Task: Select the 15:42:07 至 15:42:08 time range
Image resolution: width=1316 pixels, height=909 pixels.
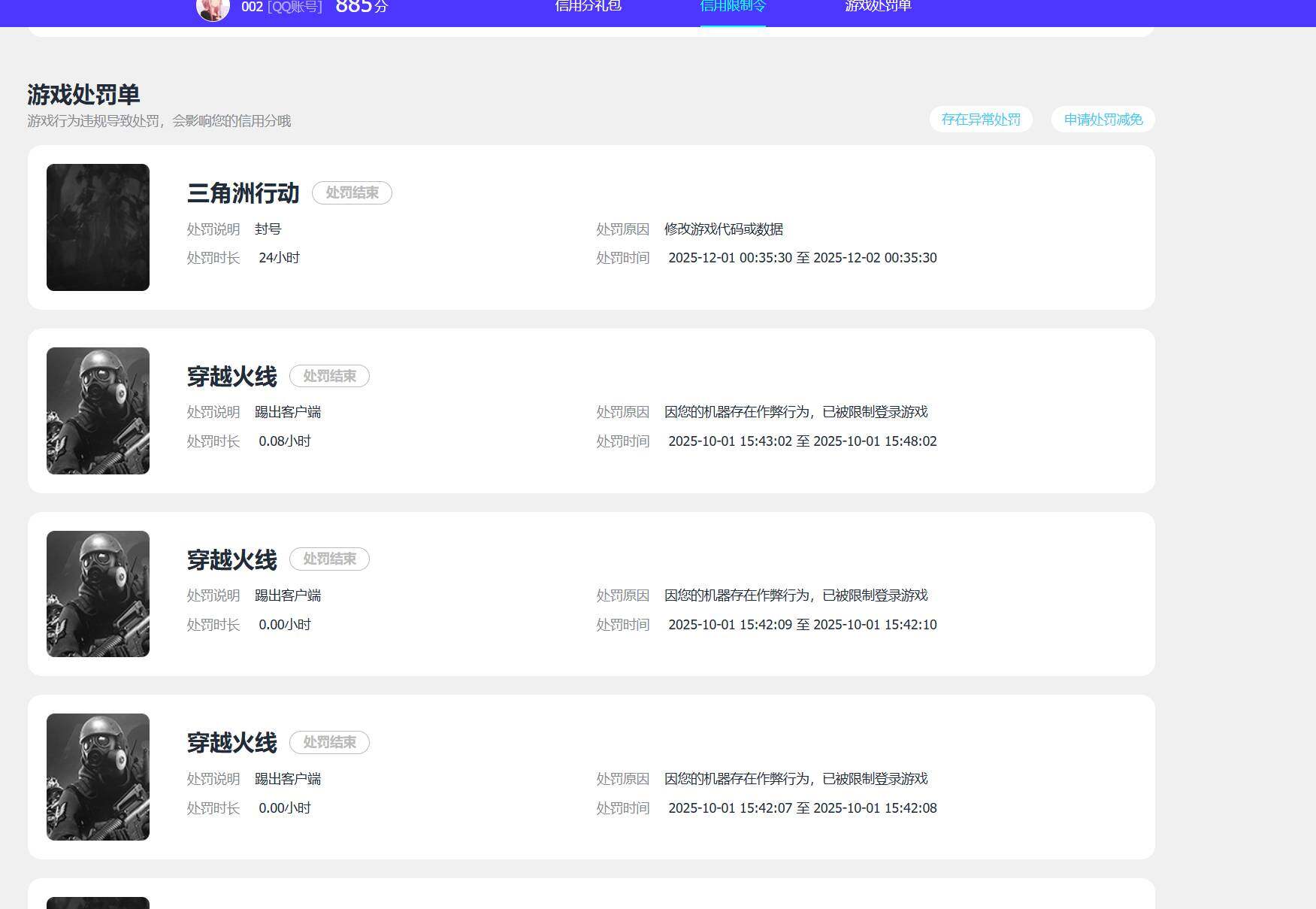Action: [x=803, y=808]
